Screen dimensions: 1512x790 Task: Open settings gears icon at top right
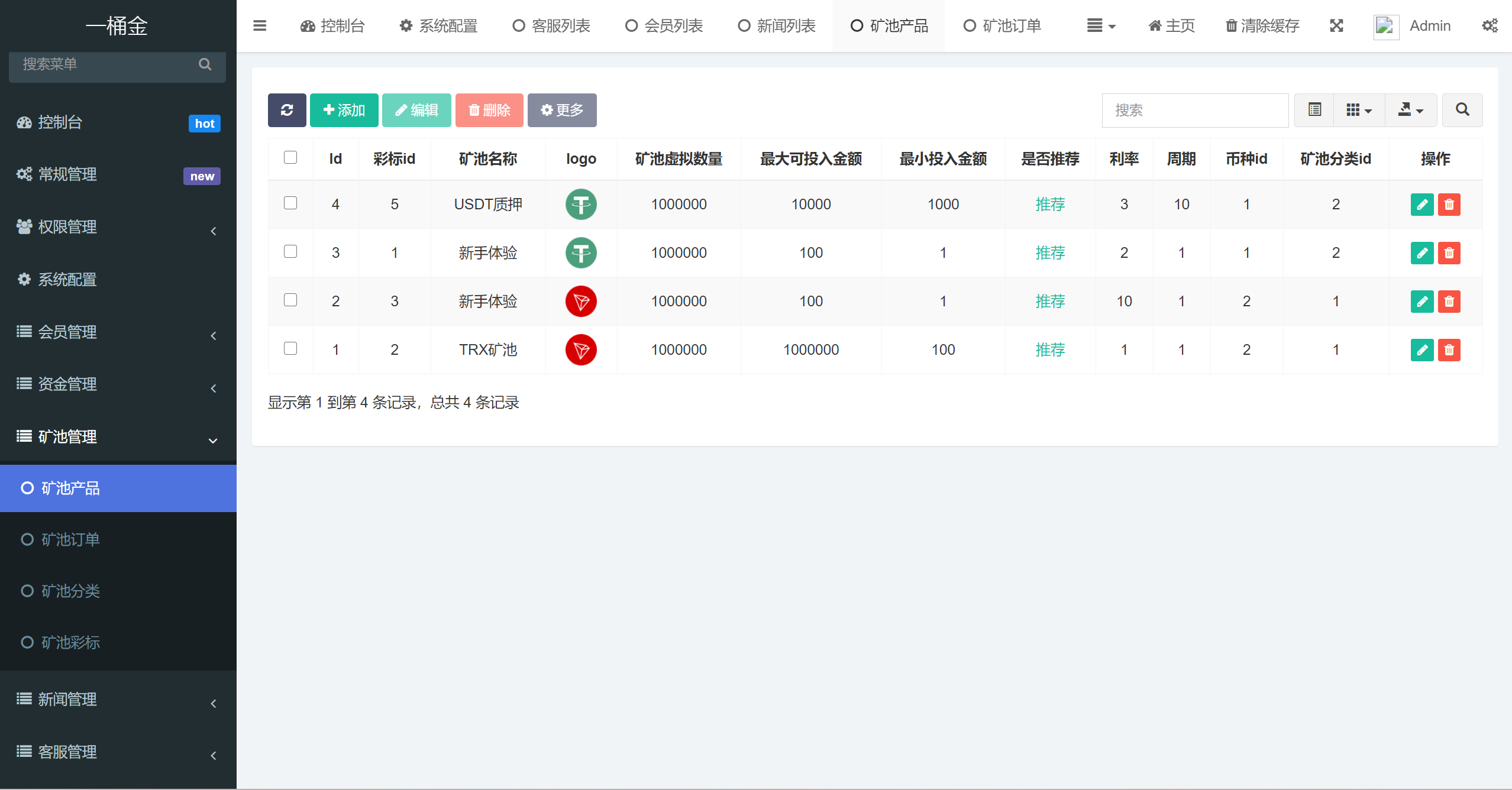[1490, 26]
